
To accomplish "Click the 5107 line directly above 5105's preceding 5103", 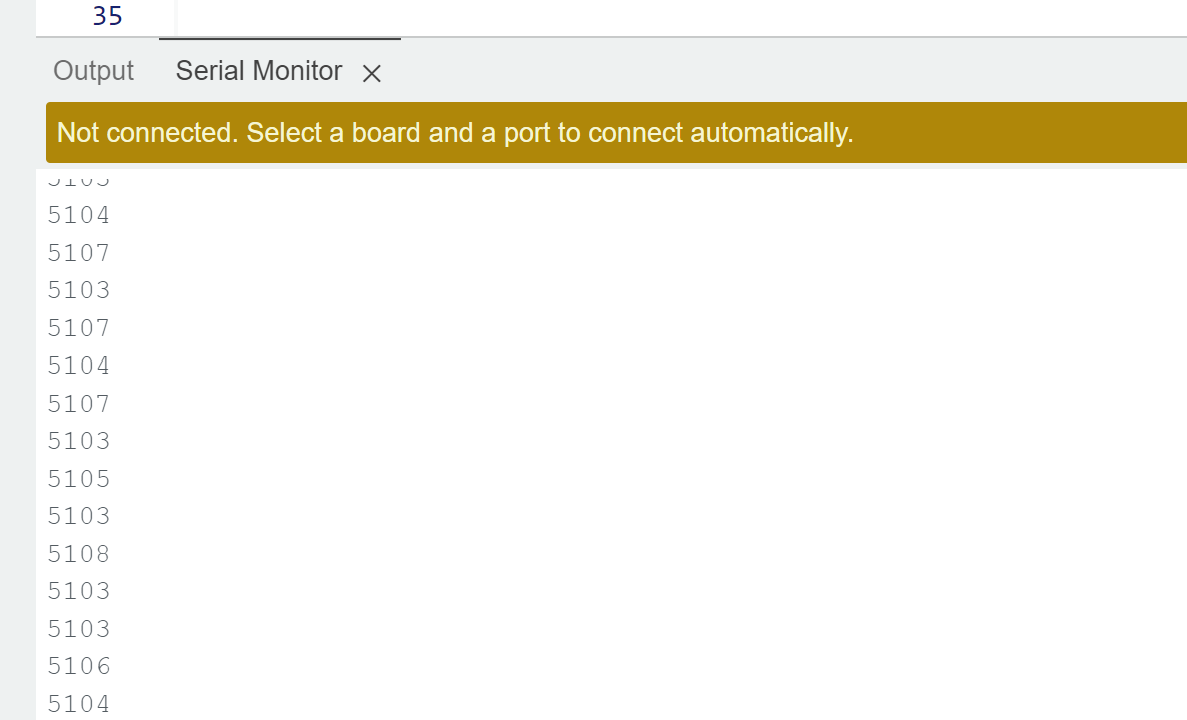I will [79, 404].
